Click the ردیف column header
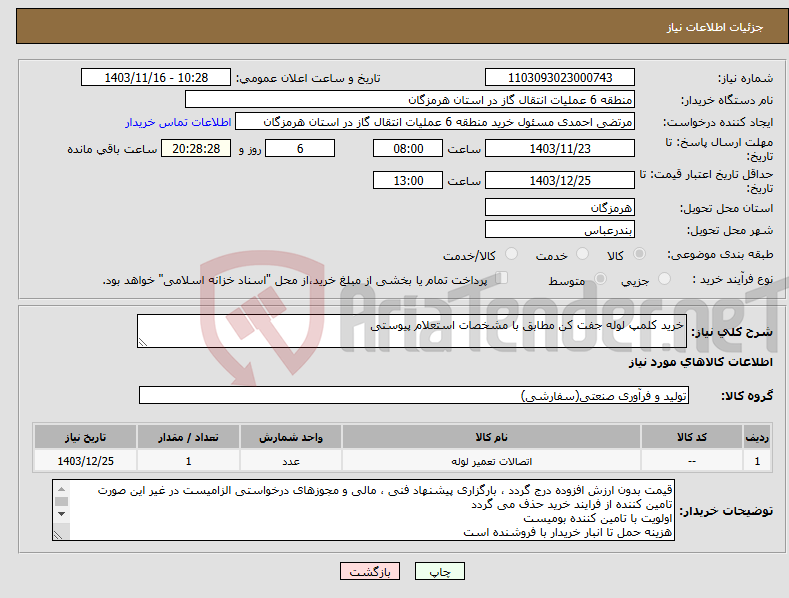Viewport: 789px width, 598px height. click(x=757, y=437)
